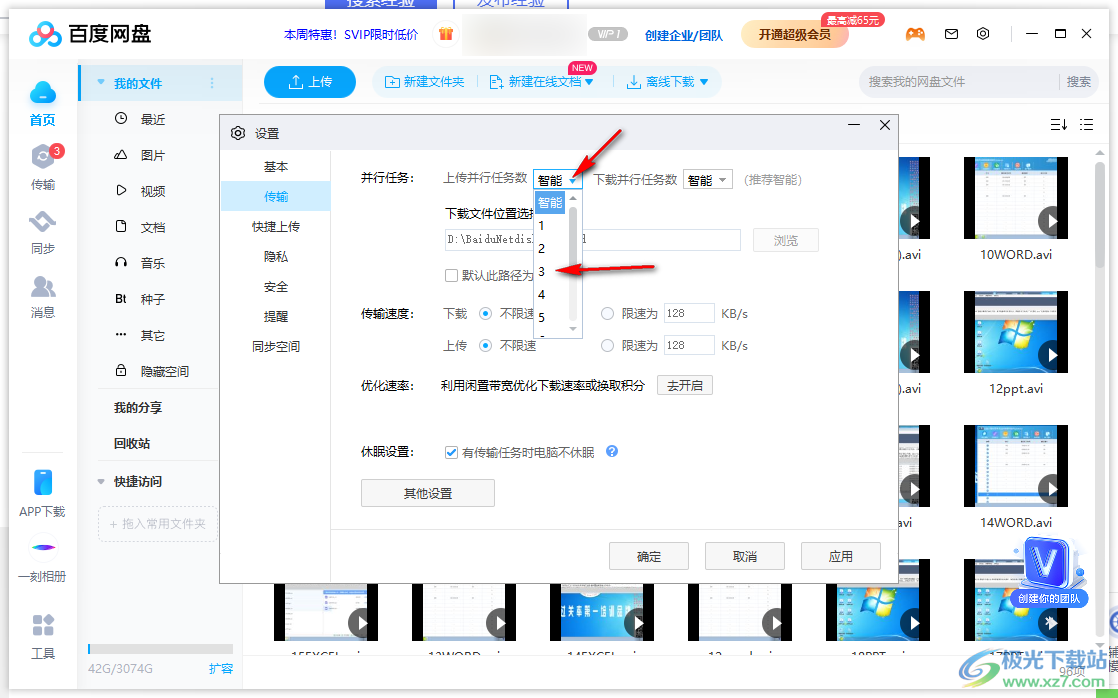Viewport: 1118px width, 698px height.
Task: Open the mail envelope icon
Action: tap(951, 34)
